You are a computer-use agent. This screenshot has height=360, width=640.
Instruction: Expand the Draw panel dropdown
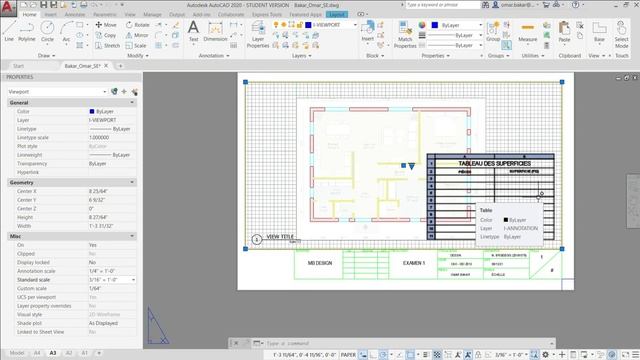pos(47,56)
